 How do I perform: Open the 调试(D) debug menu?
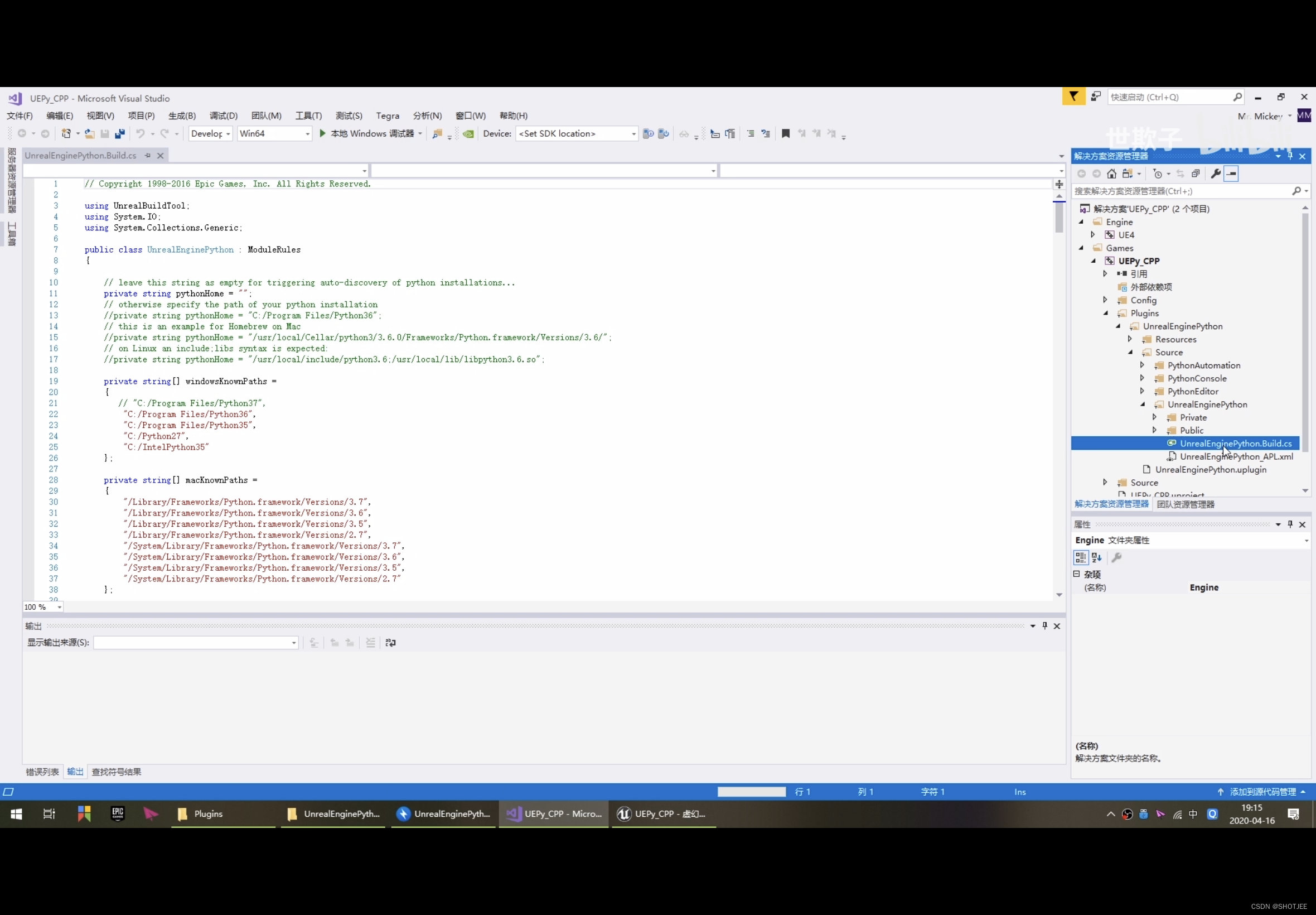224,116
